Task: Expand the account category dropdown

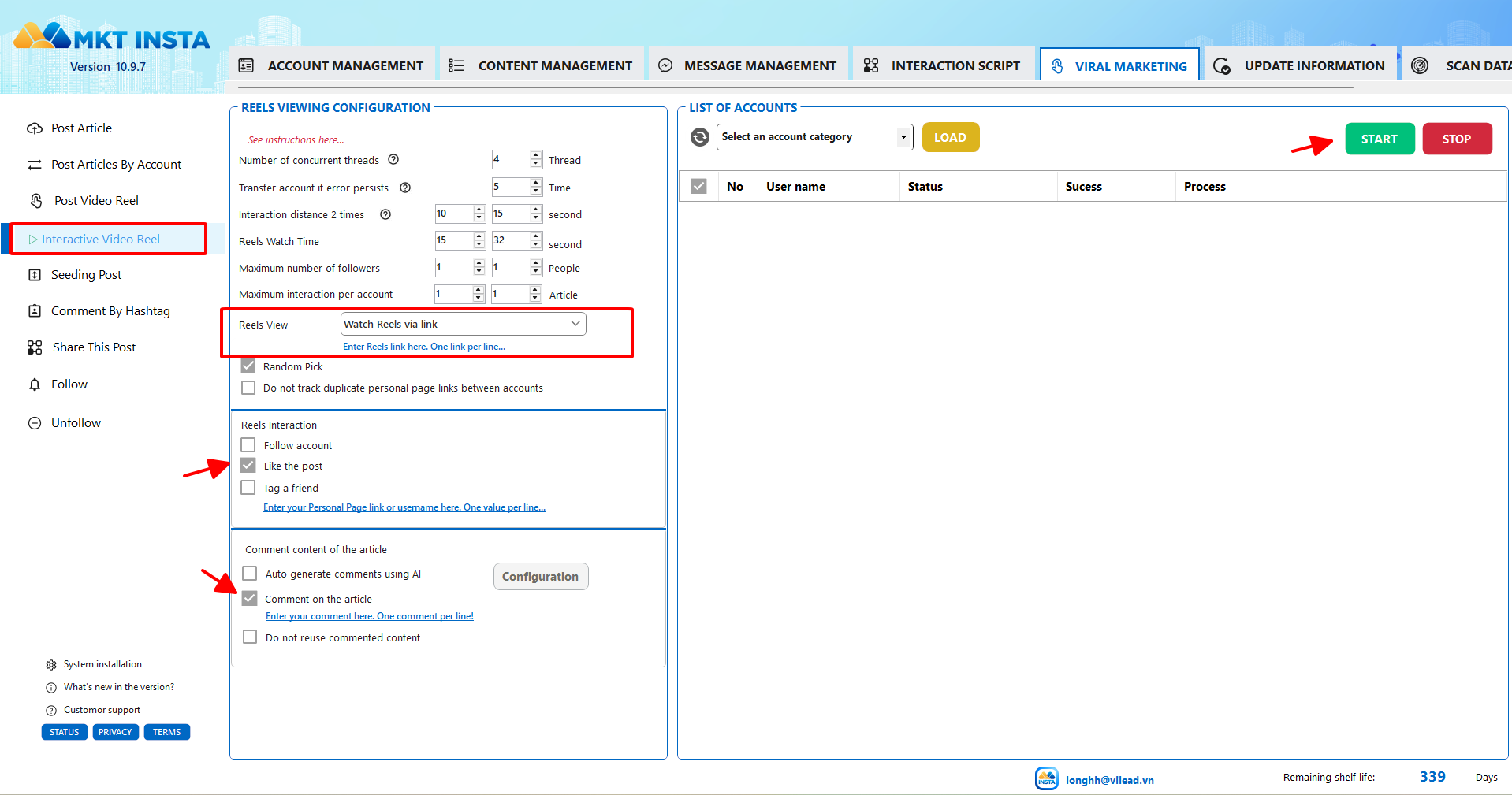Action: point(903,137)
